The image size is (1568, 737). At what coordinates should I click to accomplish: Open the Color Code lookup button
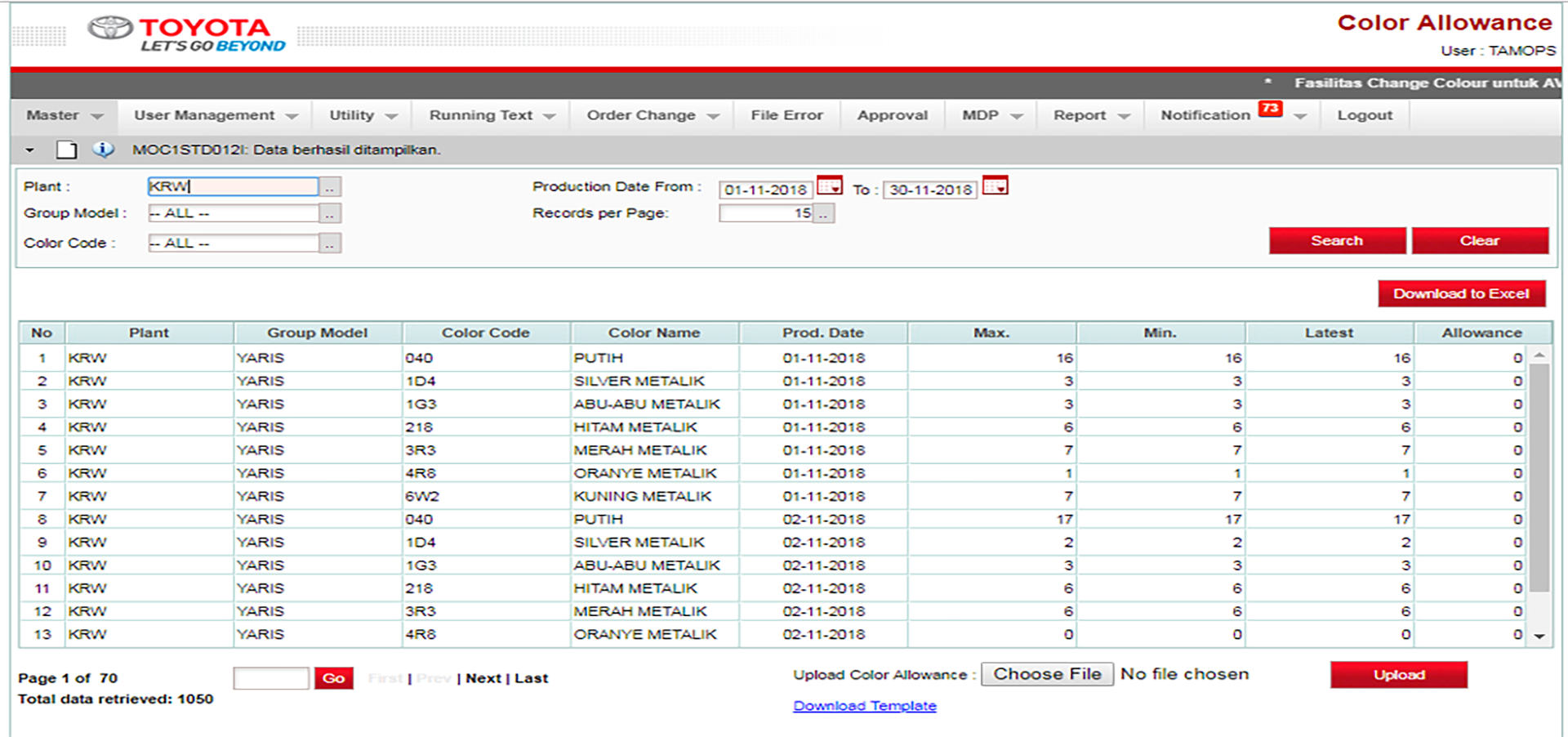coord(330,243)
